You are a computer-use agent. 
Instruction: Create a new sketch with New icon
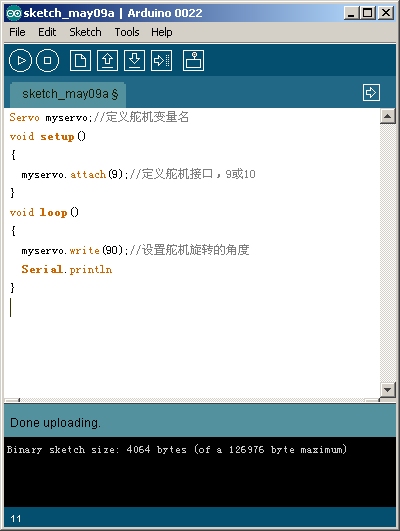pos(80,61)
